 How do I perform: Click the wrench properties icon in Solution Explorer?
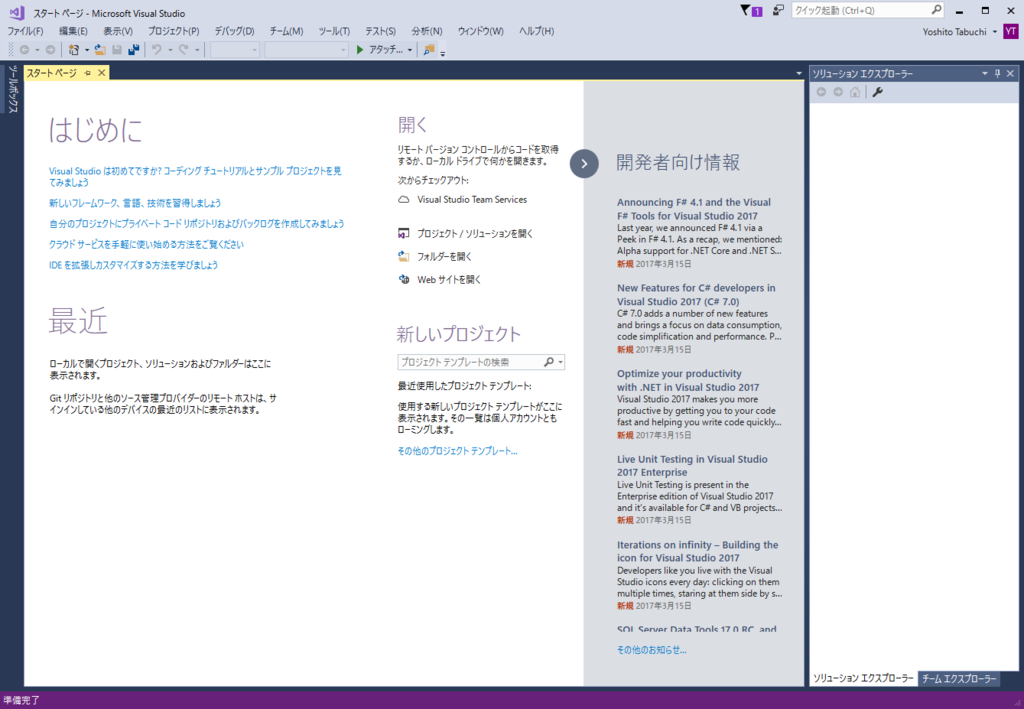tap(878, 93)
